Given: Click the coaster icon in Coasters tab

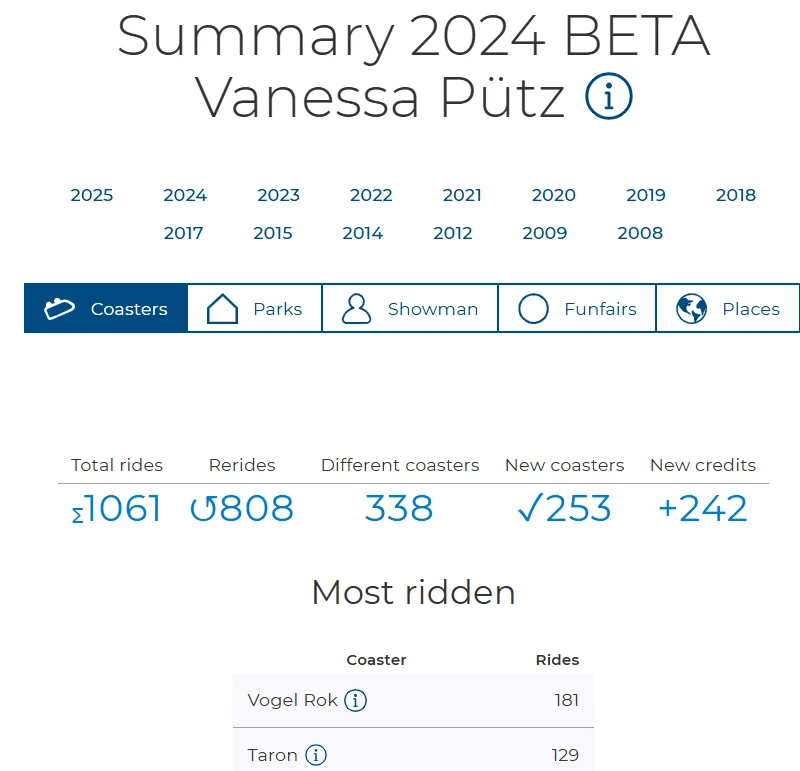Looking at the screenshot, I should coord(60,309).
